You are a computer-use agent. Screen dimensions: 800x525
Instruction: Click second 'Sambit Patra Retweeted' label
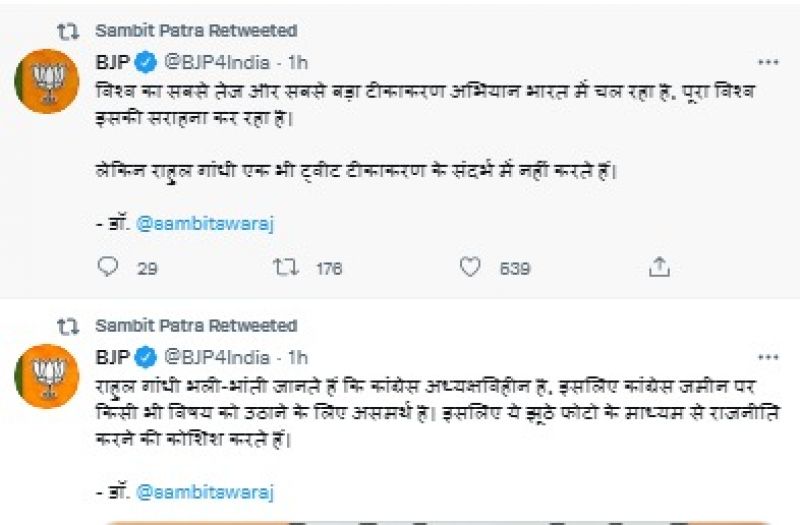pyautogui.click(x=196, y=326)
